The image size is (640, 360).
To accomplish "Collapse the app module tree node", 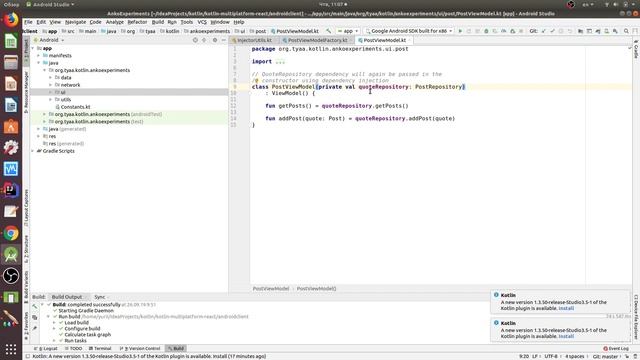I will point(33,48).
